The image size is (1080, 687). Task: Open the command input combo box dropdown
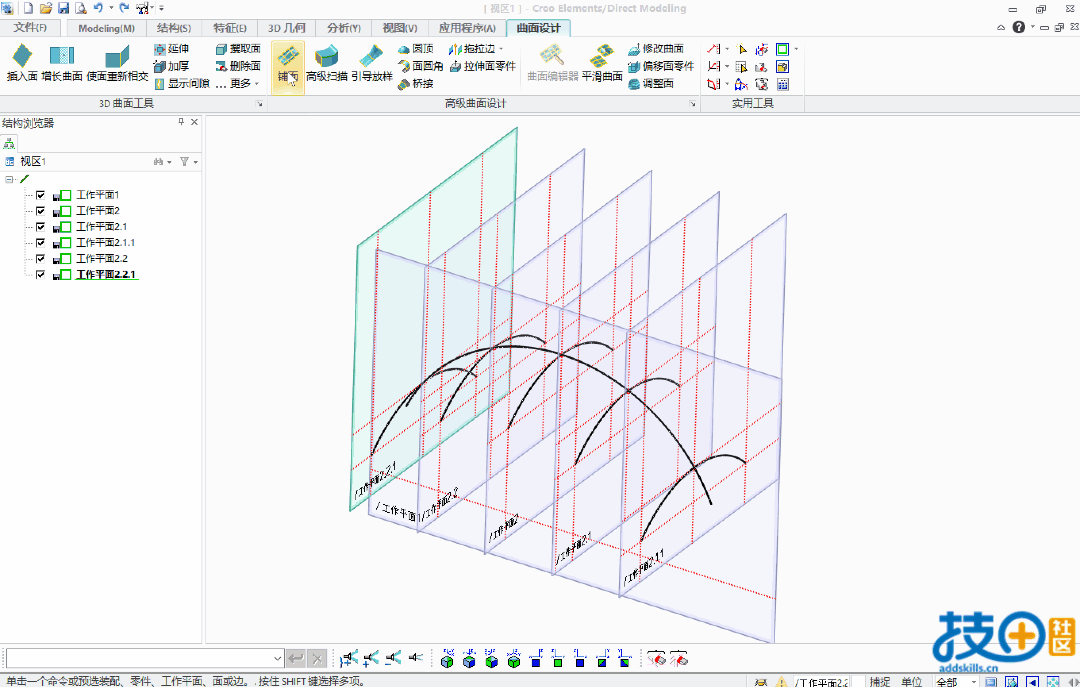[277, 658]
